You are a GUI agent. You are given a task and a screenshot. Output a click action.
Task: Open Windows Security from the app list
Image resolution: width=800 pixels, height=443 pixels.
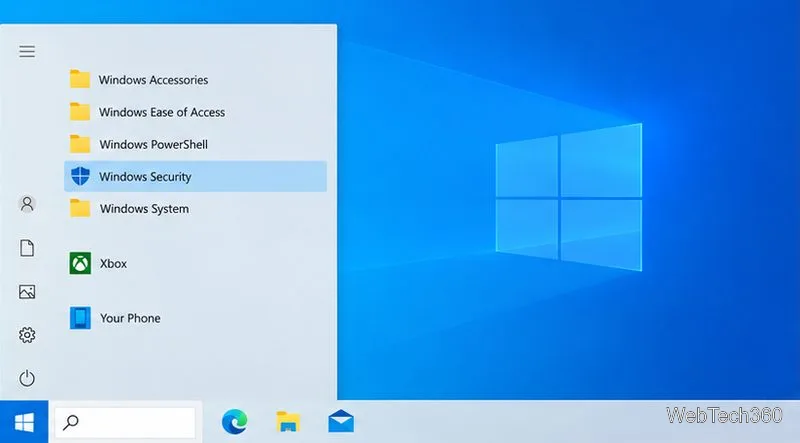point(195,177)
